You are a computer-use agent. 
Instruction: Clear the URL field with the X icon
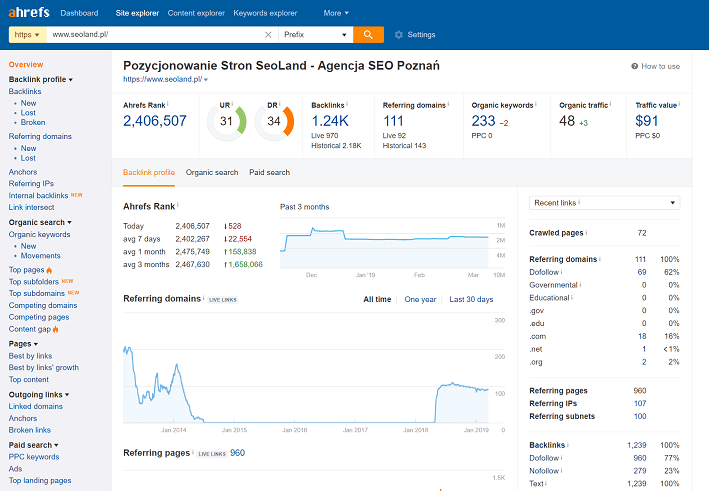pos(267,35)
